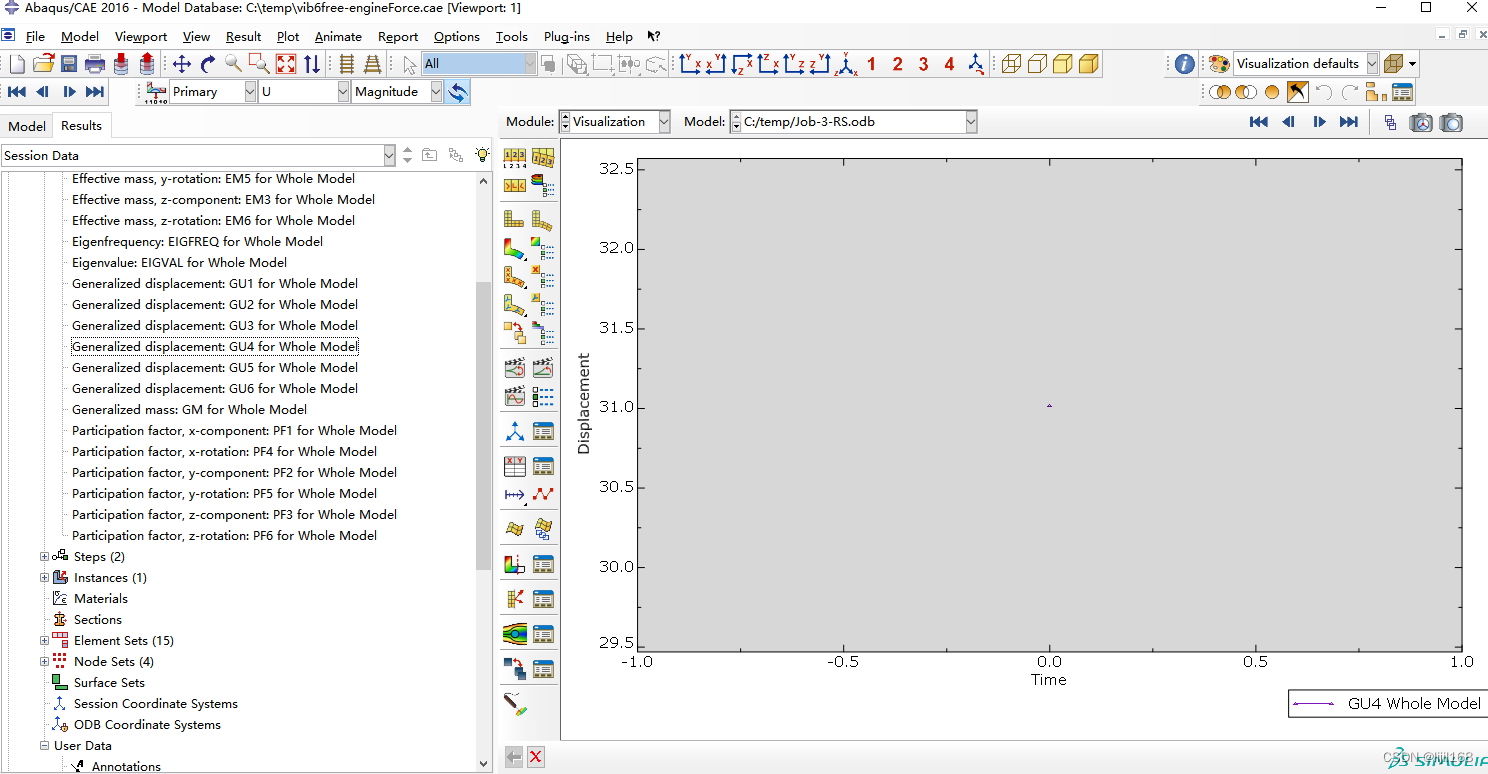Select Eigenfrequency: EIGFREQ for Whole Model
The image size is (1488, 774).
click(x=197, y=242)
